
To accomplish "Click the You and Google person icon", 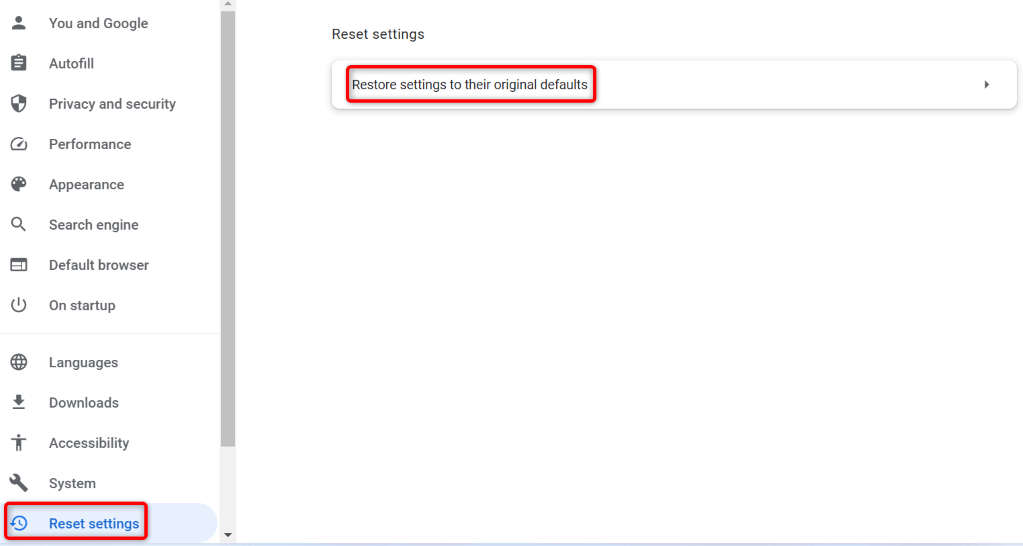I will click(x=18, y=23).
